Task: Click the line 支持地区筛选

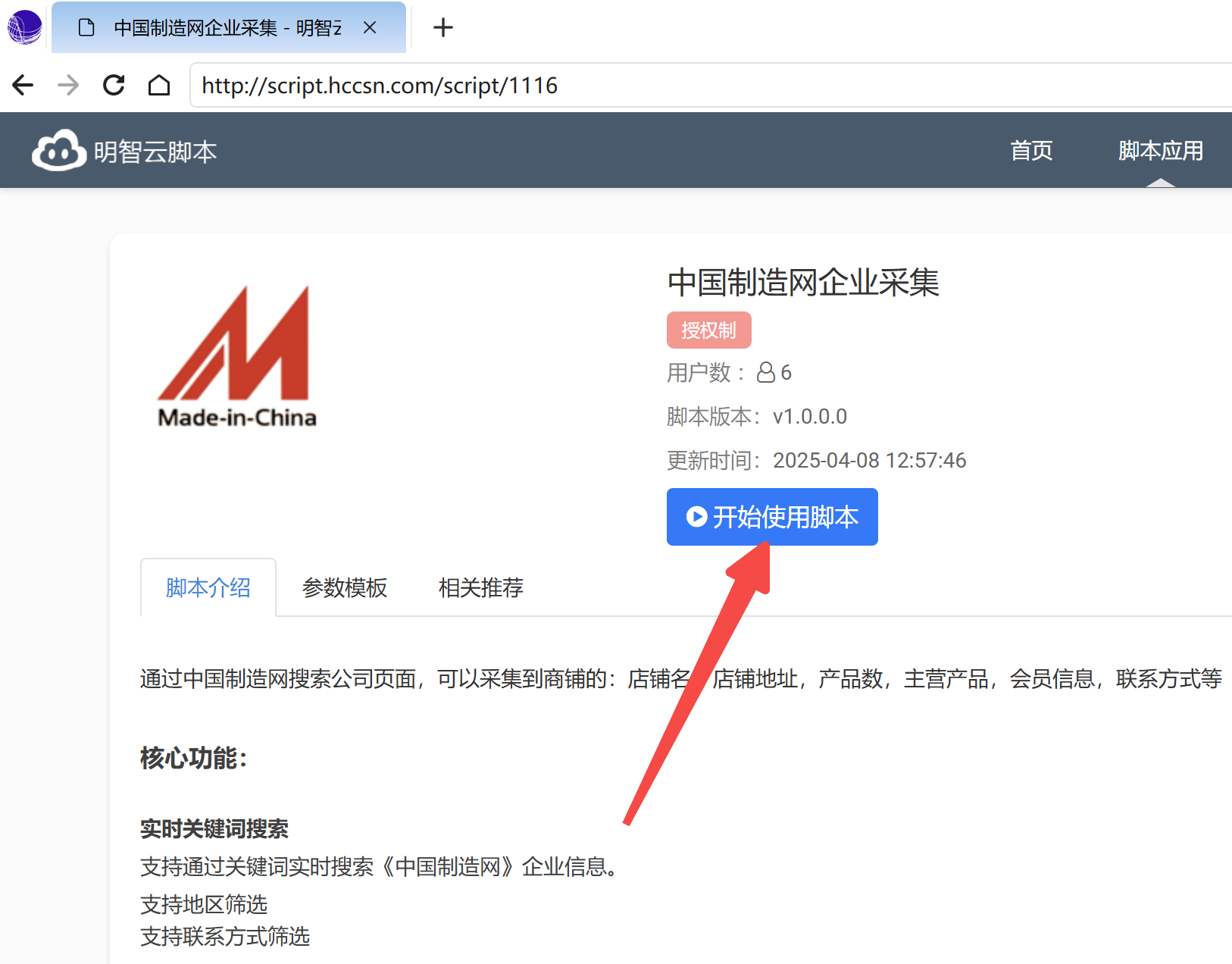Action: [x=204, y=904]
